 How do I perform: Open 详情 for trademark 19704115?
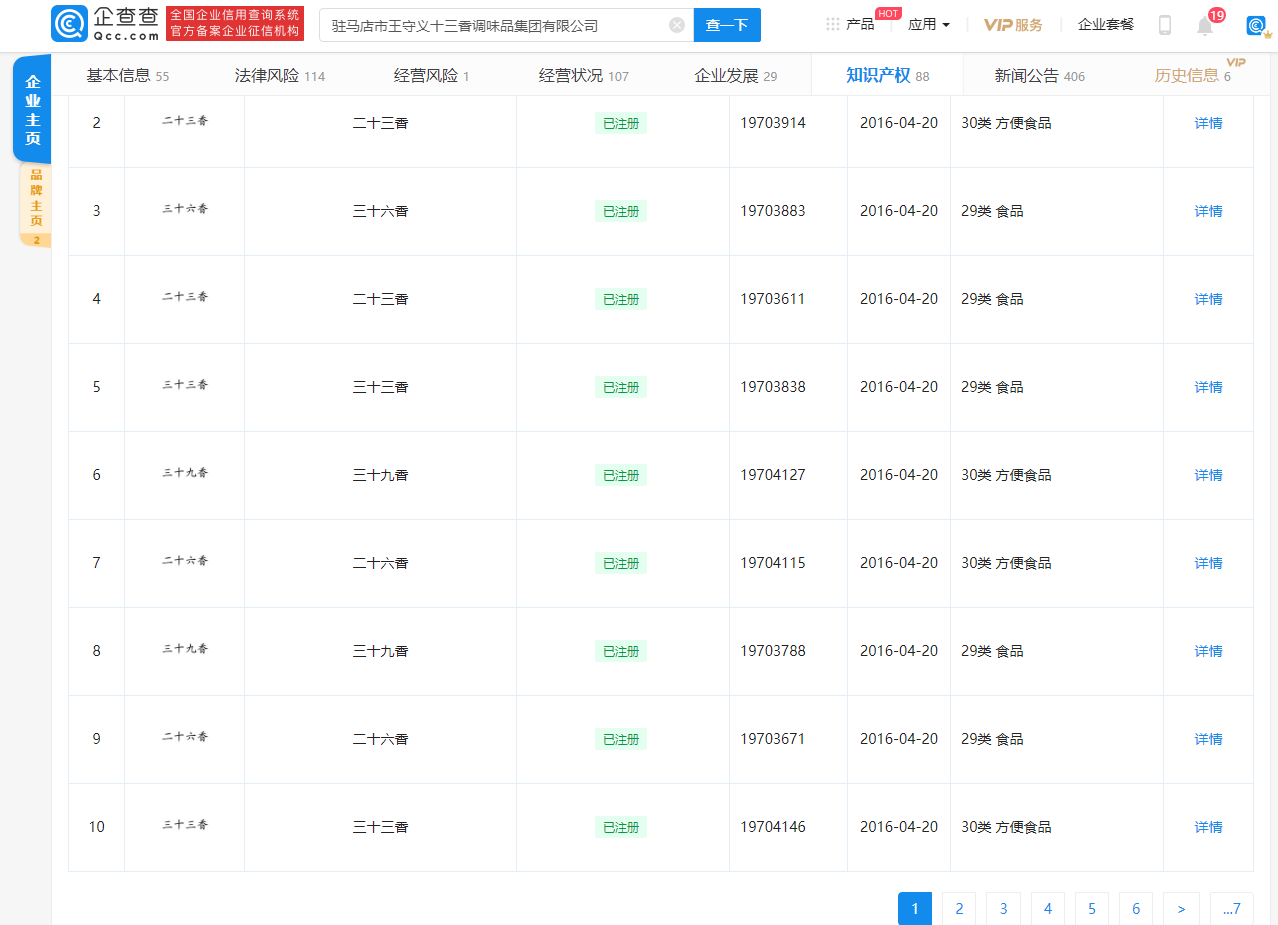[x=1208, y=563]
